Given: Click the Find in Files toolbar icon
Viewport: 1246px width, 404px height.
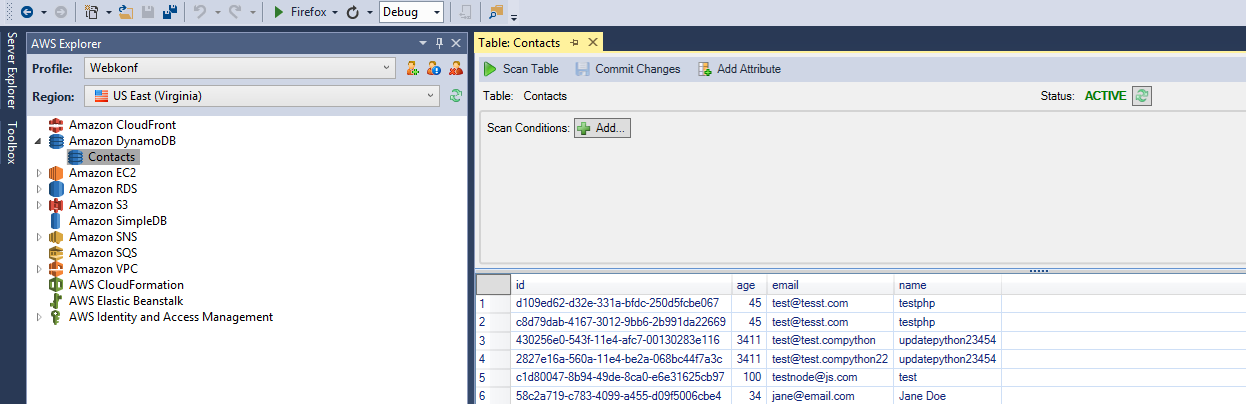Looking at the screenshot, I should (x=497, y=12).
